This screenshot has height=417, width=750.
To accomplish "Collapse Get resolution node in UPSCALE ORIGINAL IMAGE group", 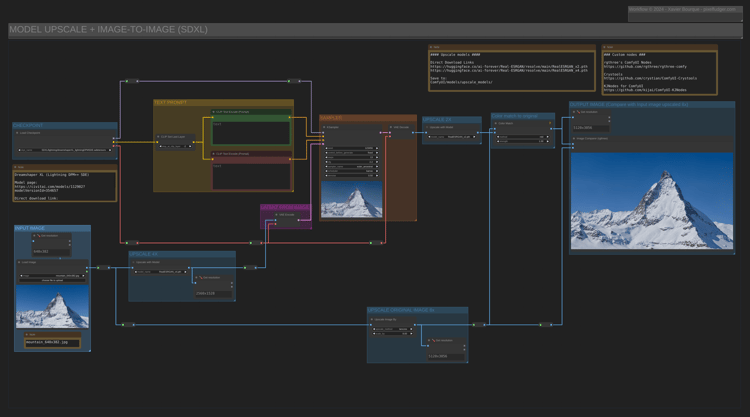I will [429, 340].
